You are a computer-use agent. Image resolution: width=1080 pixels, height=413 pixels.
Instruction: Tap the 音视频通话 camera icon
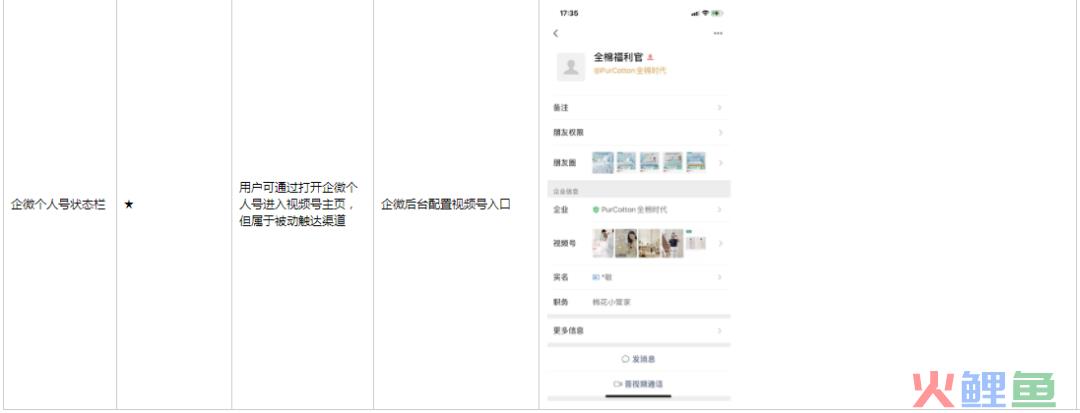[618, 384]
